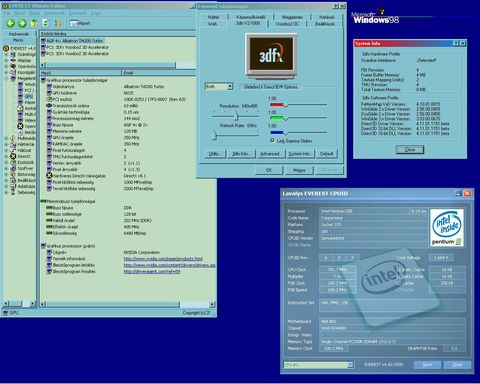Expand the Hálózat tree node

pos(6,150)
